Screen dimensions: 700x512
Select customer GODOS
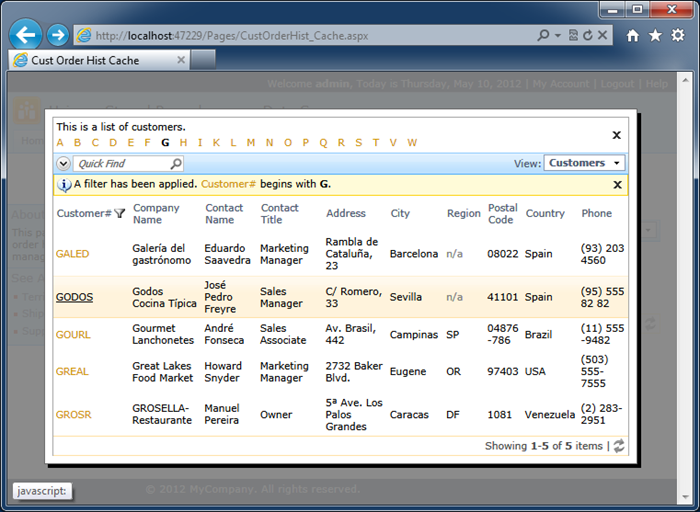[75, 297]
